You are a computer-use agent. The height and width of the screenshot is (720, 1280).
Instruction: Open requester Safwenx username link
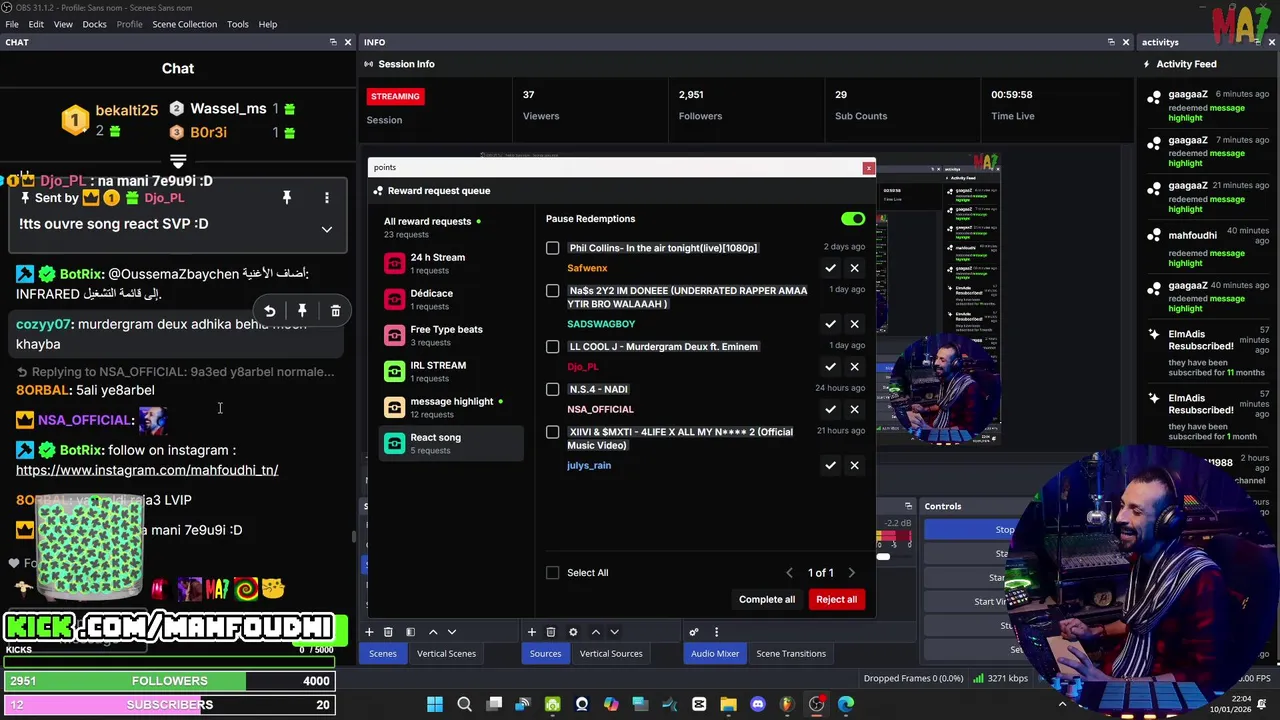(x=587, y=268)
